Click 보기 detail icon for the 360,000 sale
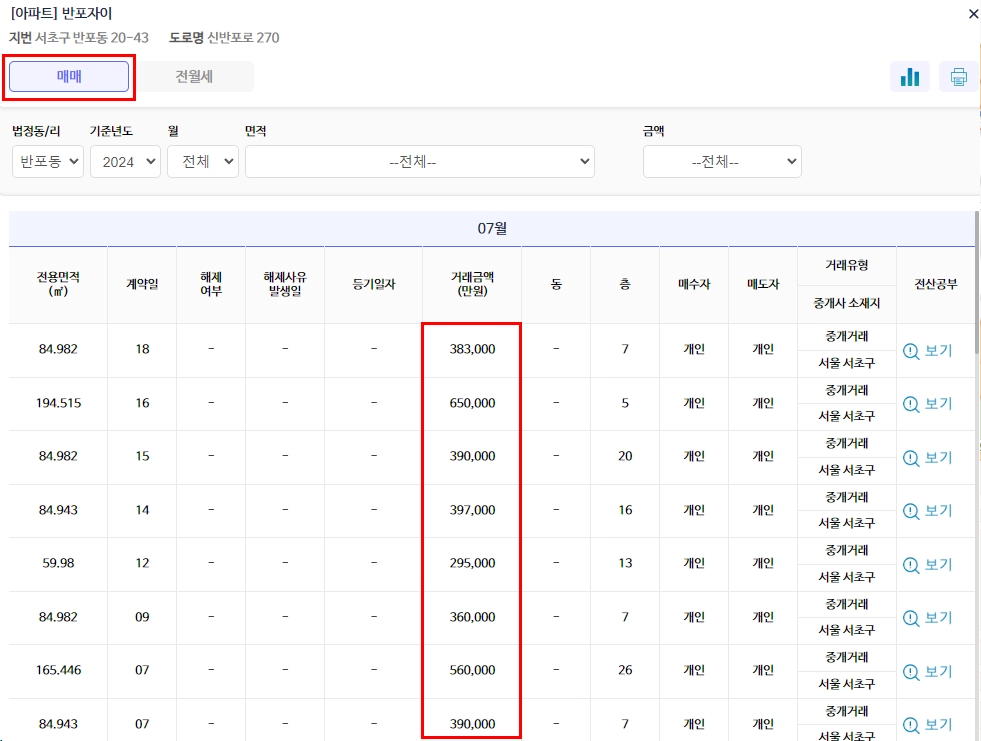981x741 pixels. pos(930,617)
